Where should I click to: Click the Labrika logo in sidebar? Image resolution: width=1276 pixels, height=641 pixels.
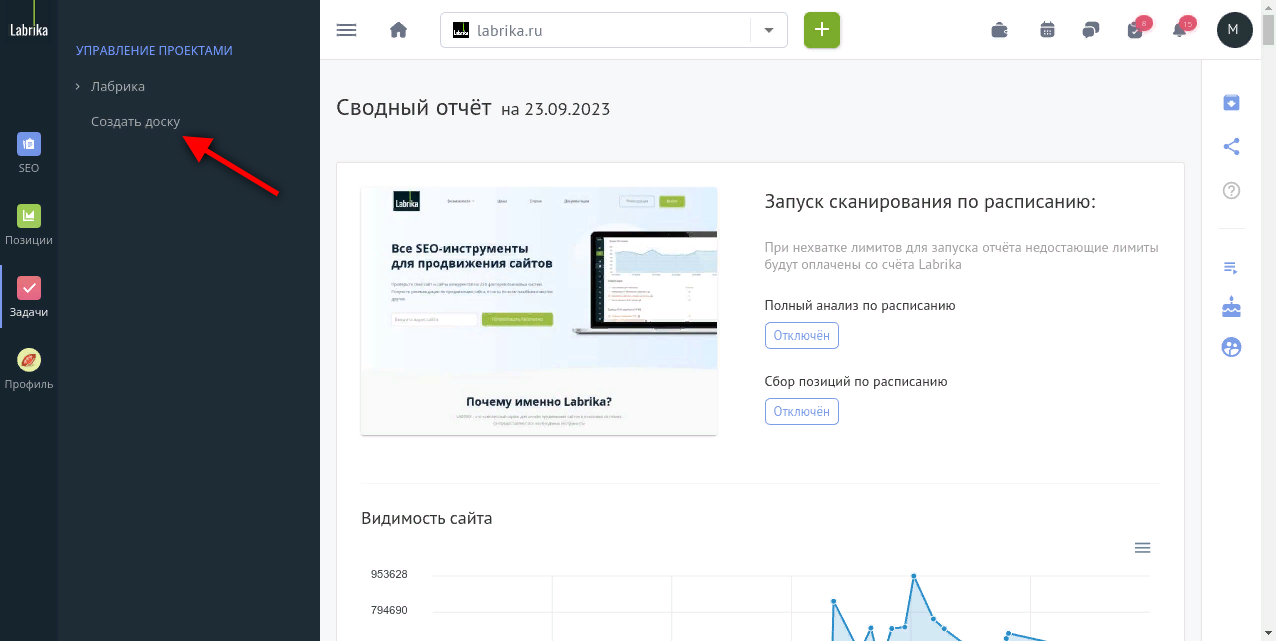pos(29,29)
